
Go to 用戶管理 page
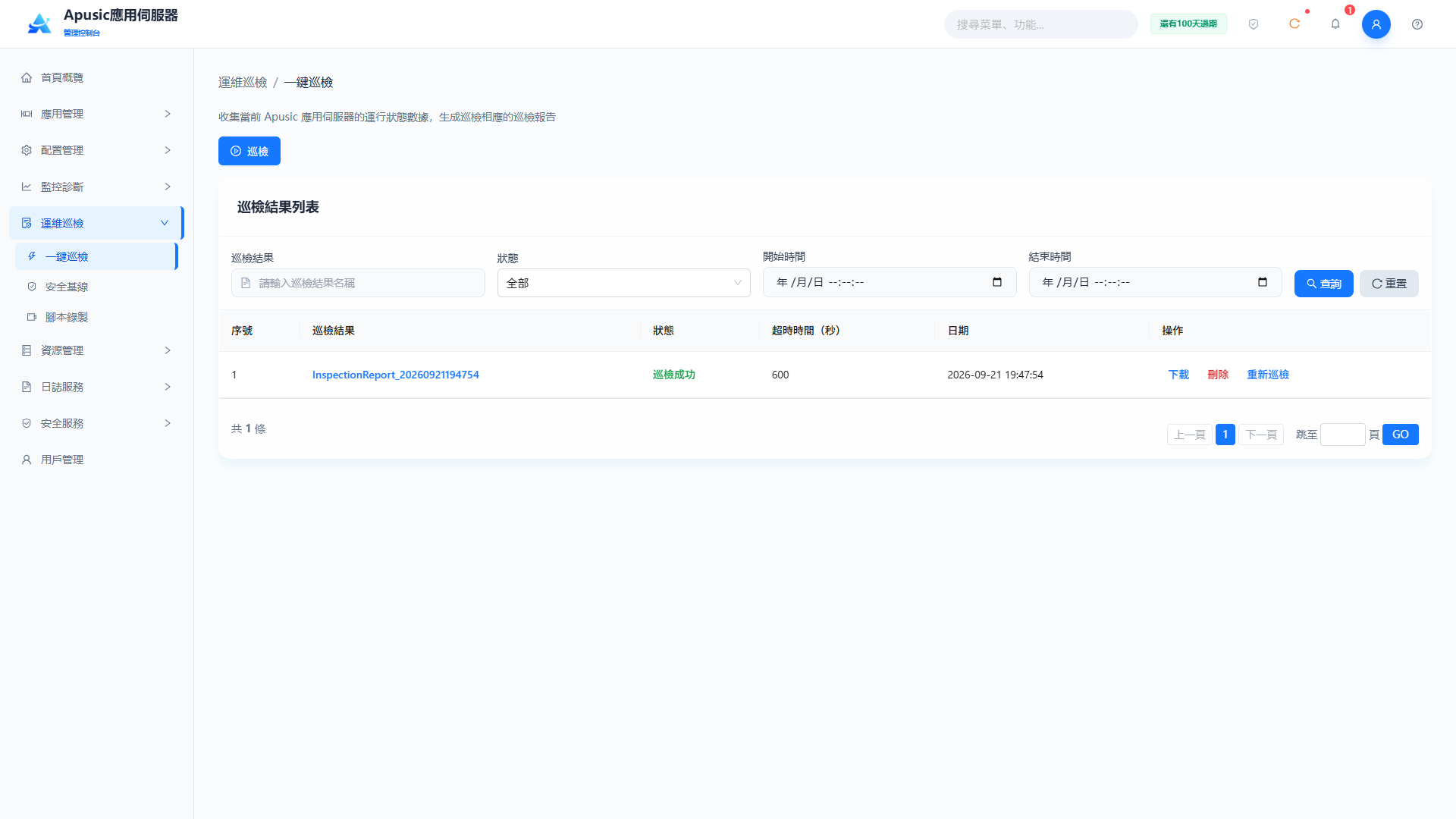[96, 460]
